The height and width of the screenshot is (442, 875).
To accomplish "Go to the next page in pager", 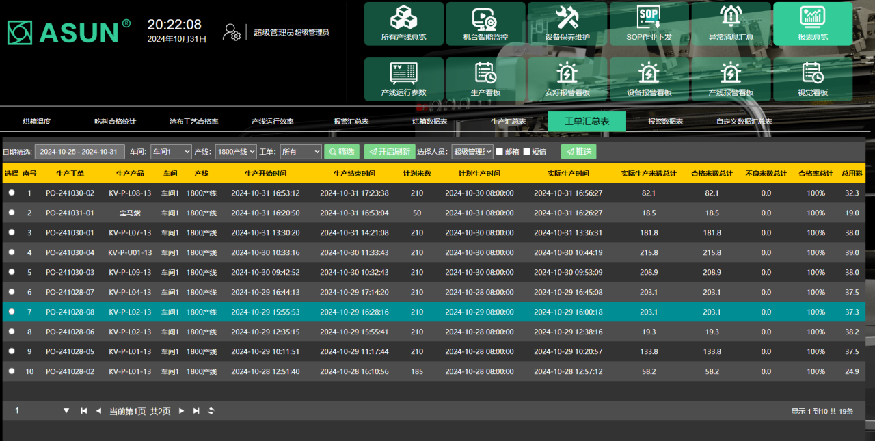I will 181,411.
